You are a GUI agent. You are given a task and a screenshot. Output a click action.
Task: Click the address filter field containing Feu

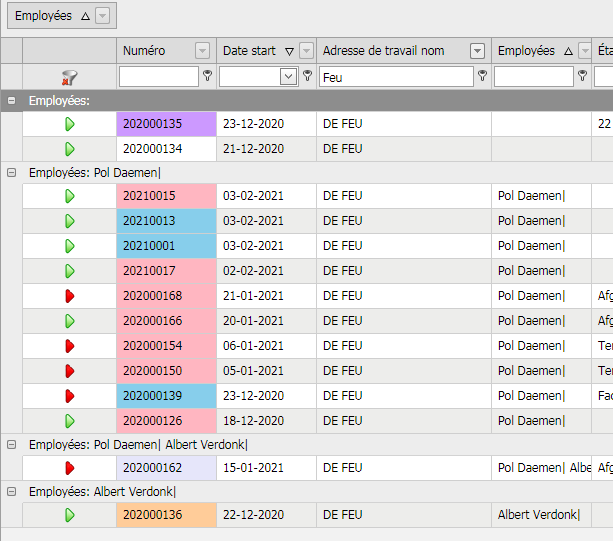tap(396, 76)
